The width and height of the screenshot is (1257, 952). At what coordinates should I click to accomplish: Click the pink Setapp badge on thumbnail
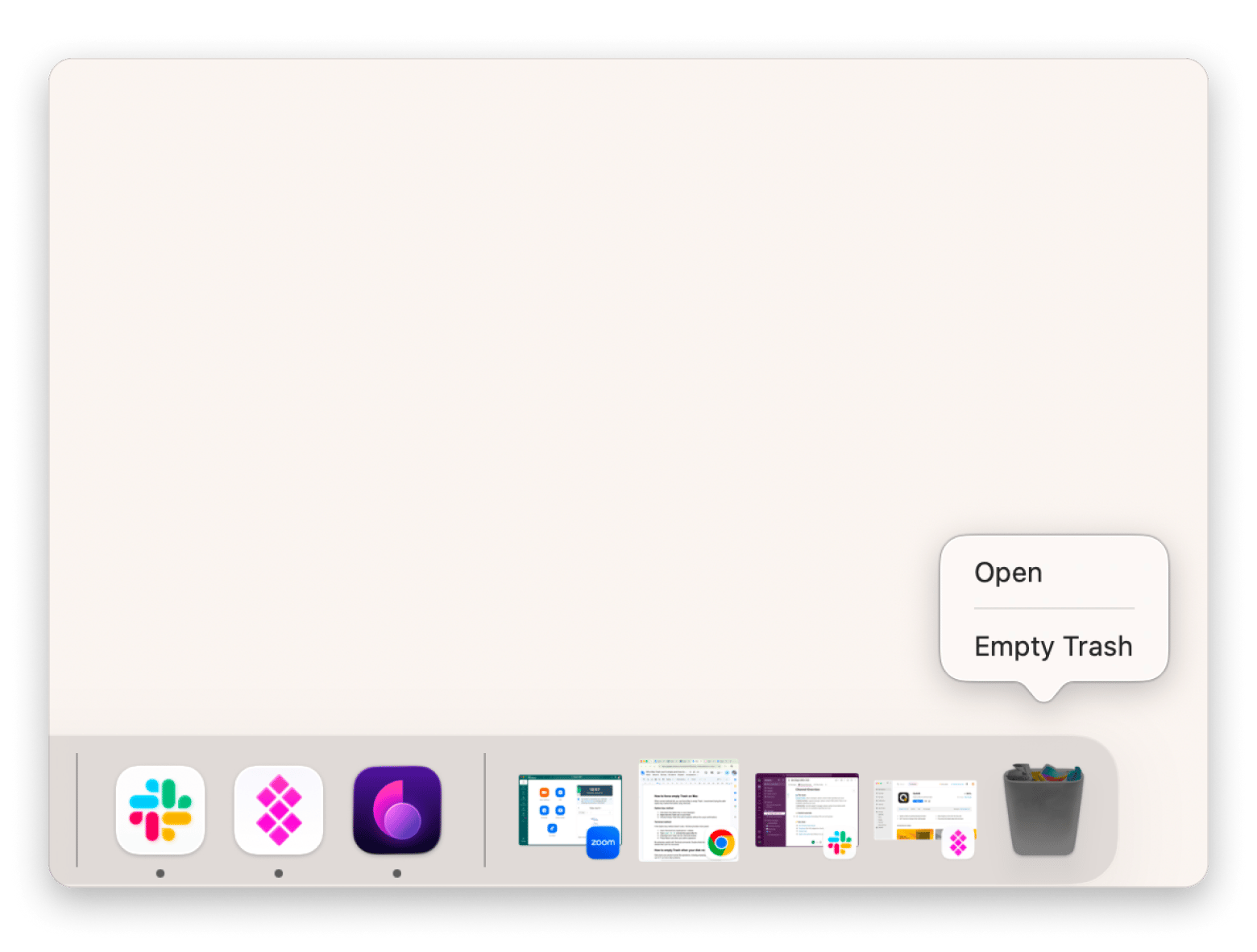(x=958, y=843)
